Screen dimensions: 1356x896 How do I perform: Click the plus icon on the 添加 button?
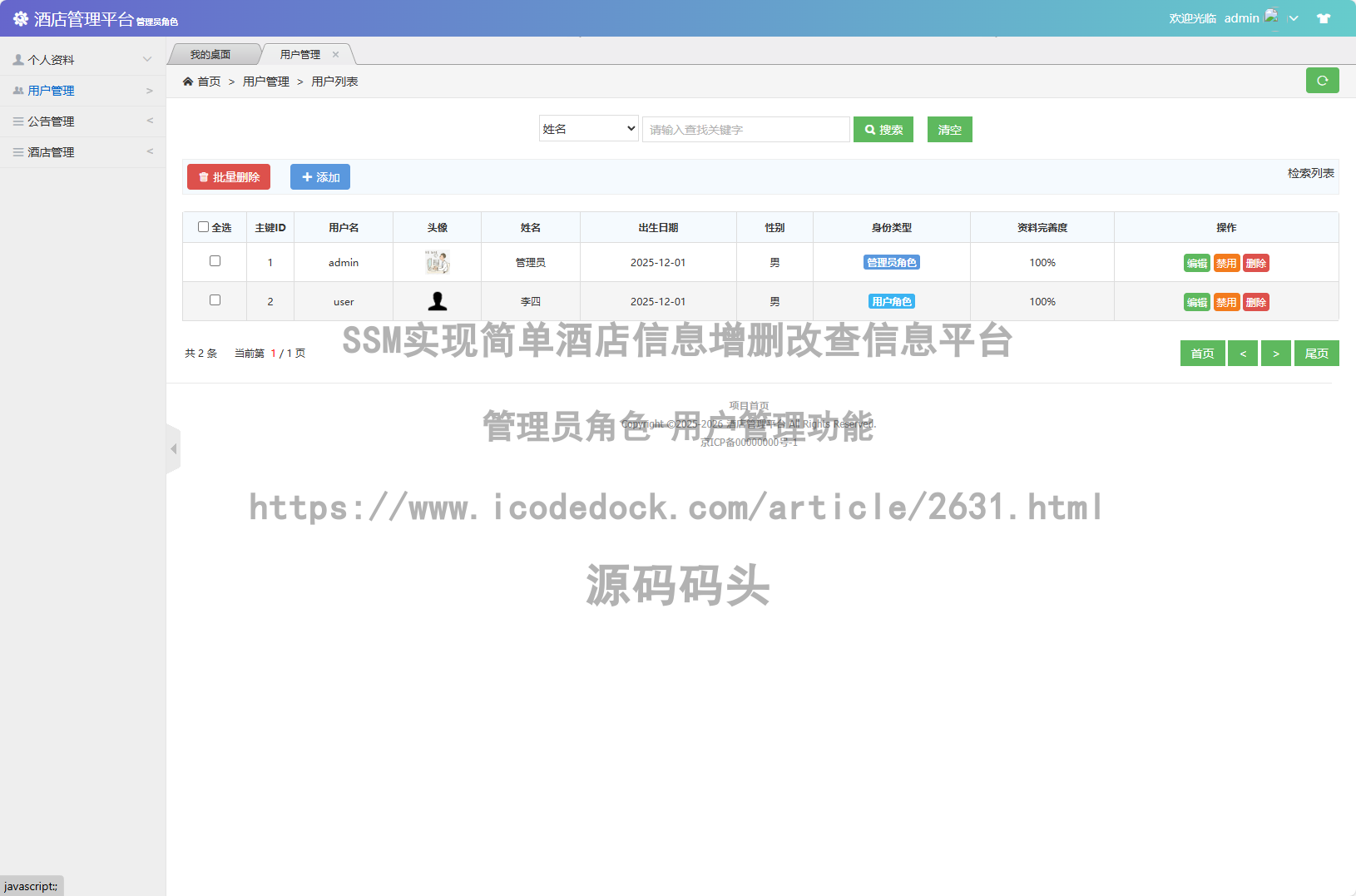[305, 176]
